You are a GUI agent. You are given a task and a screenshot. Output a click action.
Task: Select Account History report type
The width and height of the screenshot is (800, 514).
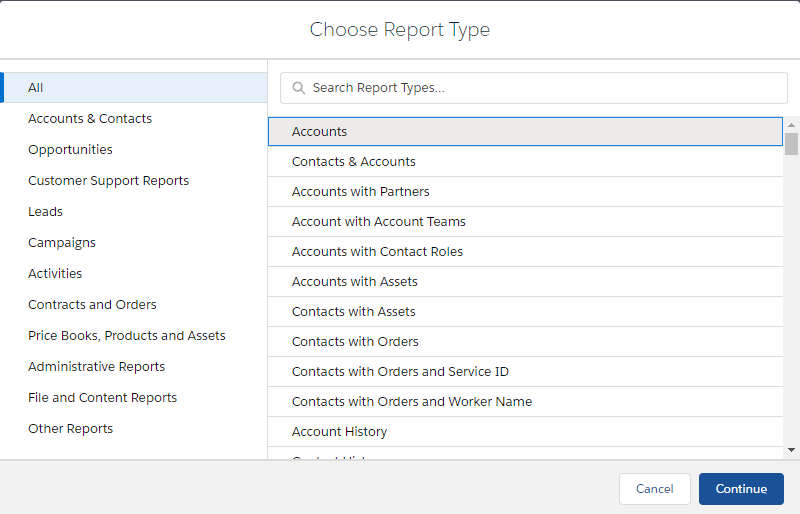(x=340, y=432)
